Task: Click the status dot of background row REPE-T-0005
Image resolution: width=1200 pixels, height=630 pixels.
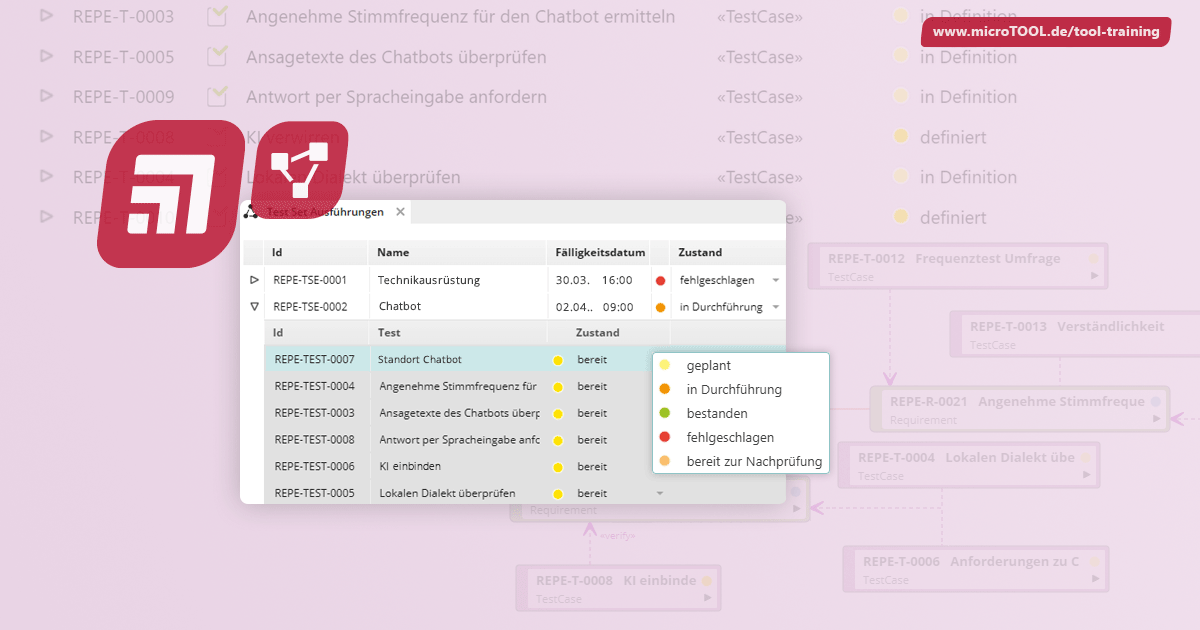Action: (x=900, y=57)
